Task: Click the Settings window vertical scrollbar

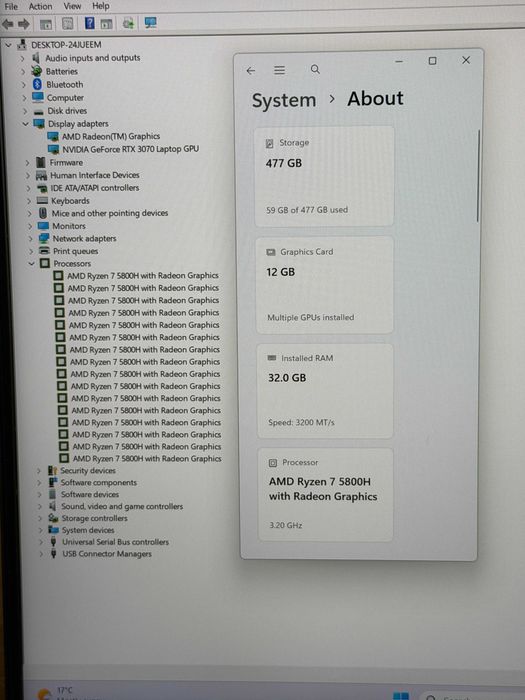Action: click(x=478, y=176)
